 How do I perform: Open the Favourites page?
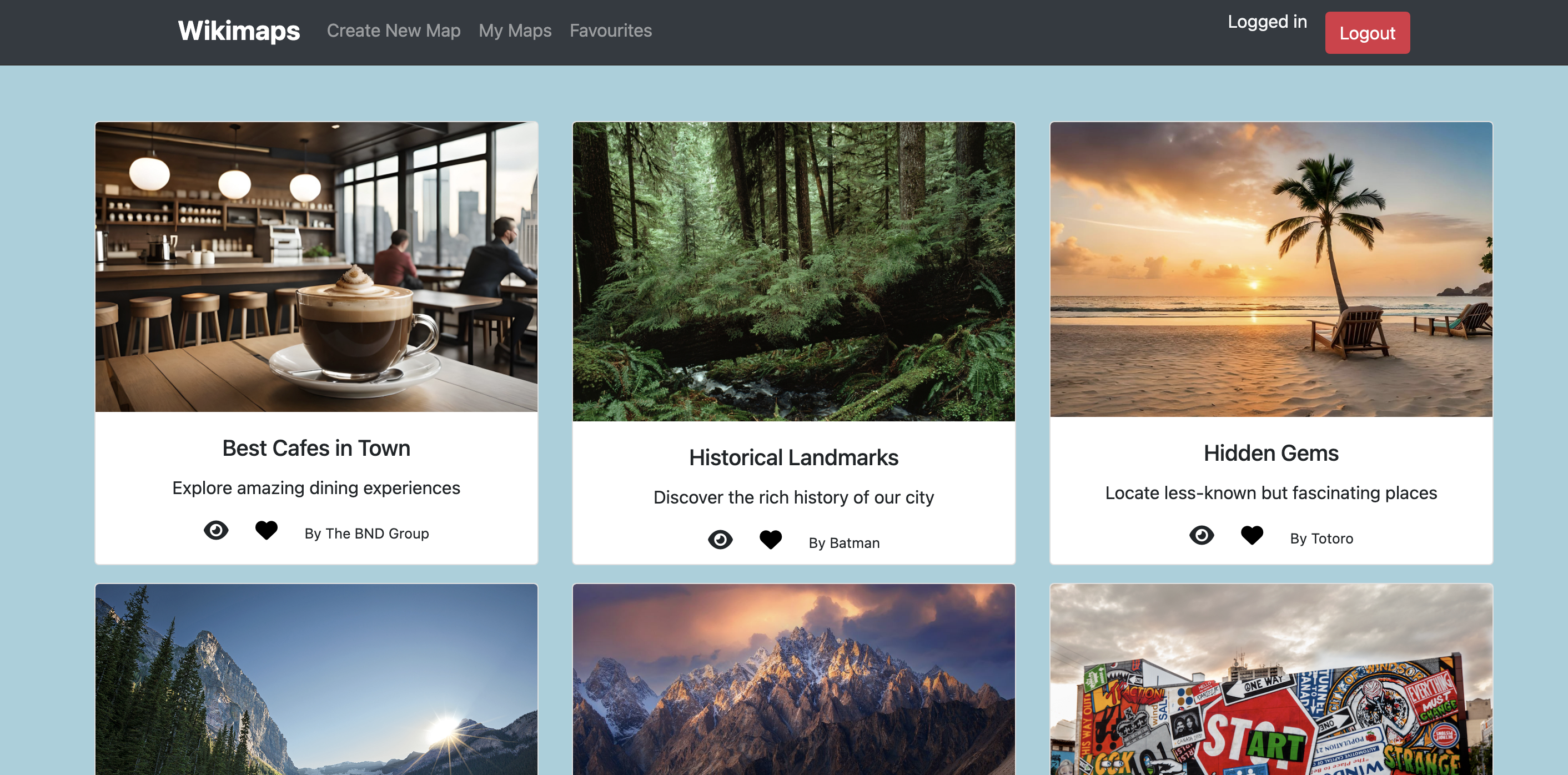(x=611, y=30)
